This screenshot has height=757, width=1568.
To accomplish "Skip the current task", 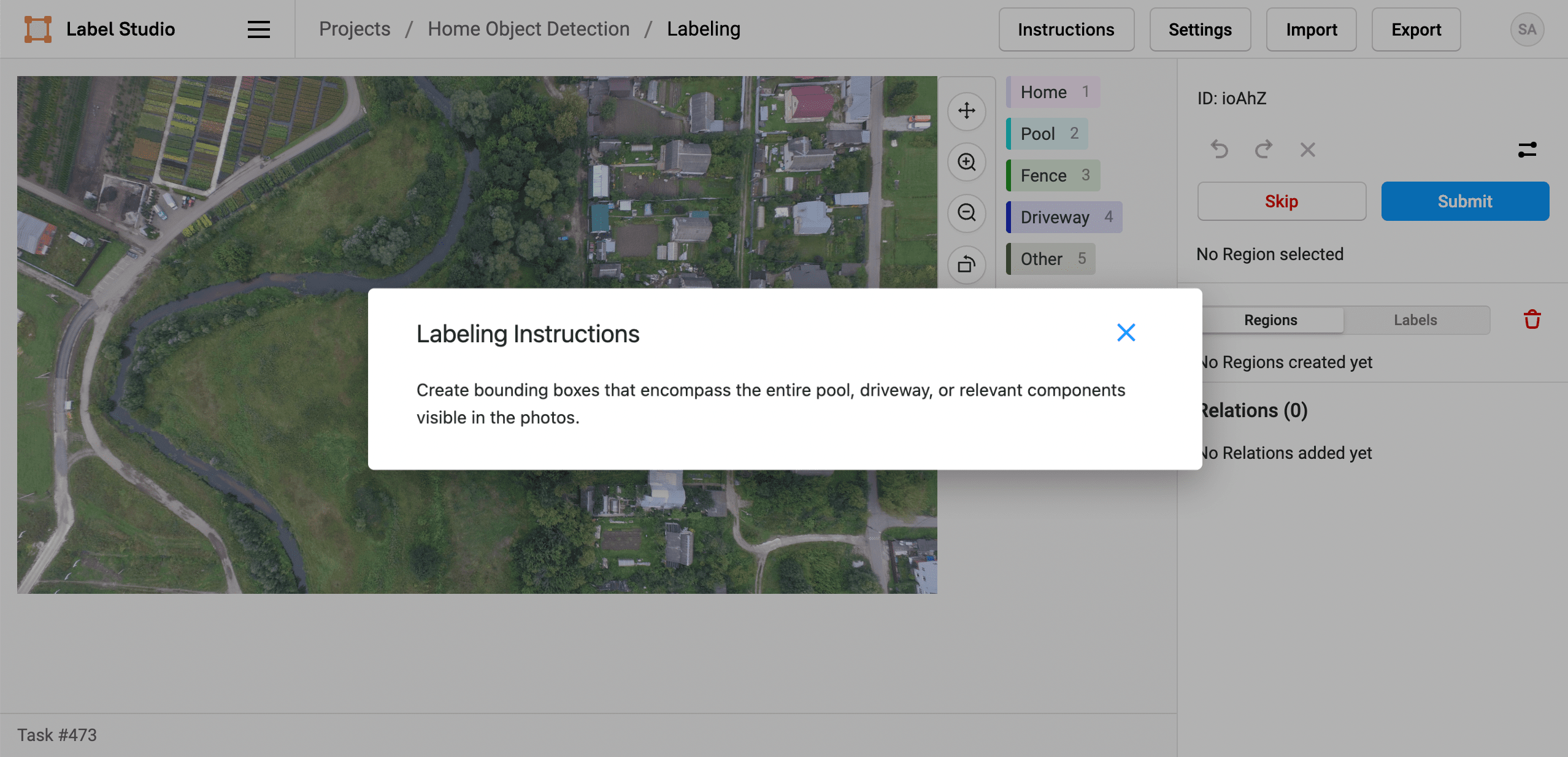I will 1281,201.
